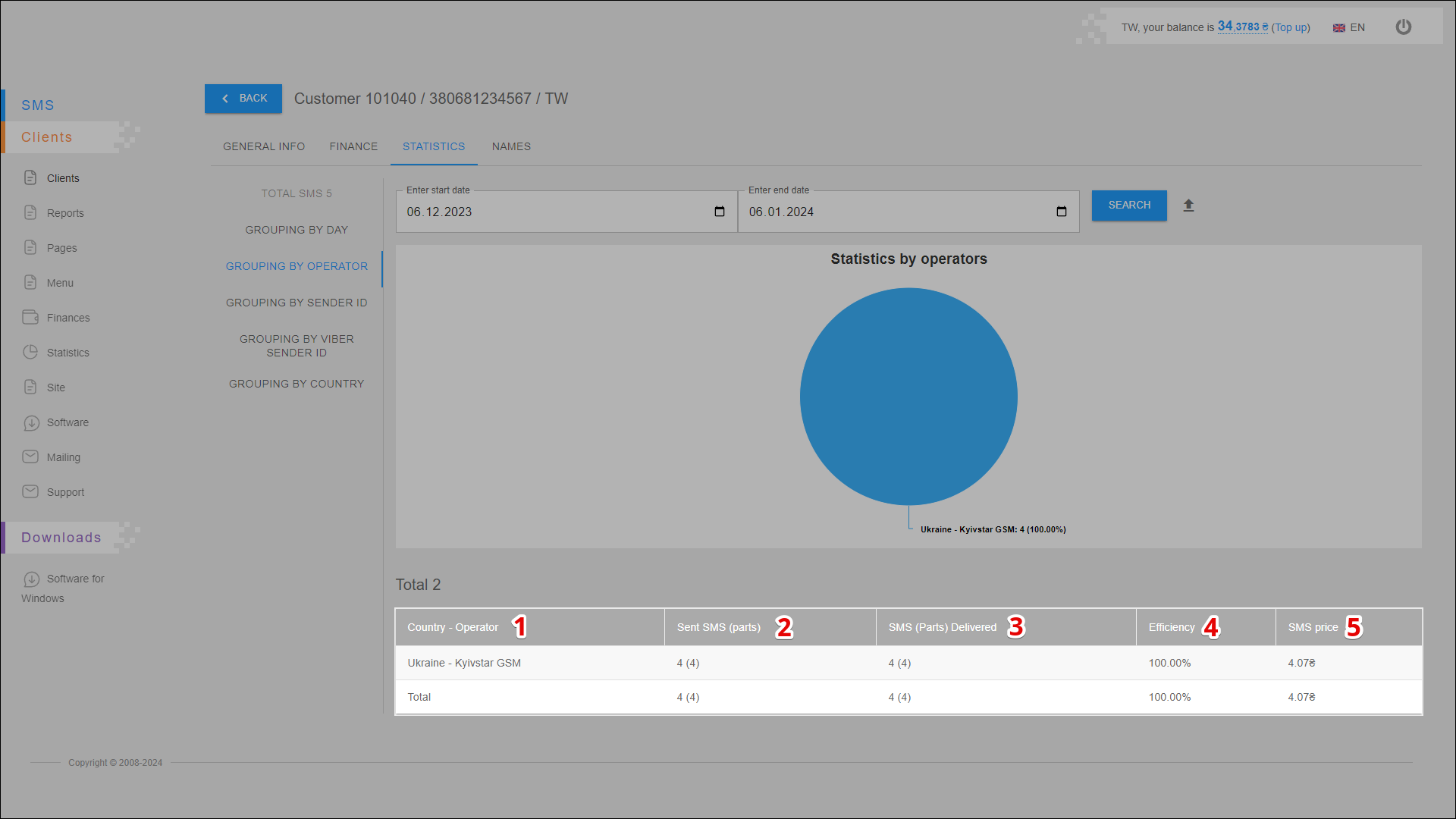Click the blue pie chart slice
The width and height of the screenshot is (1456, 819).
click(908, 396)
